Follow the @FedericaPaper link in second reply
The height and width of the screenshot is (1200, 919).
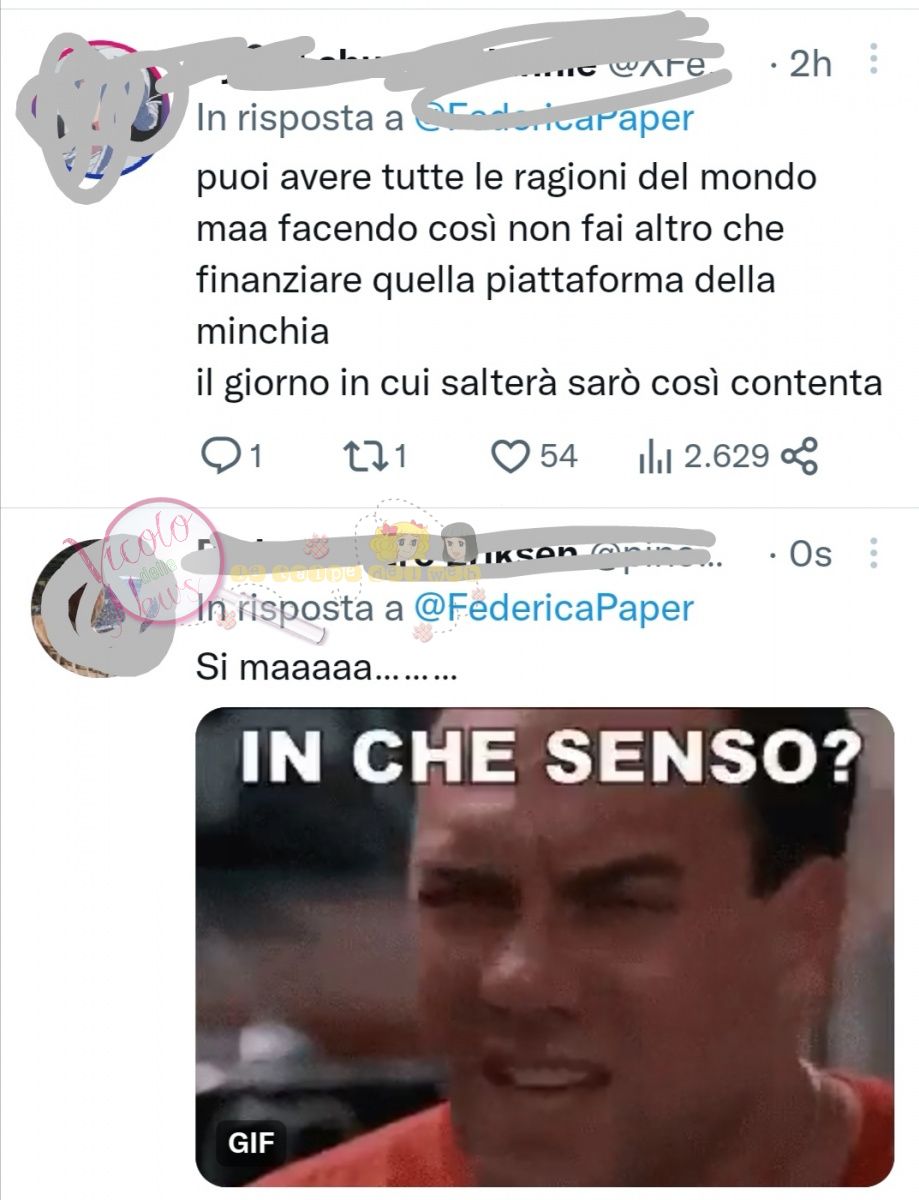click(553, 607)
